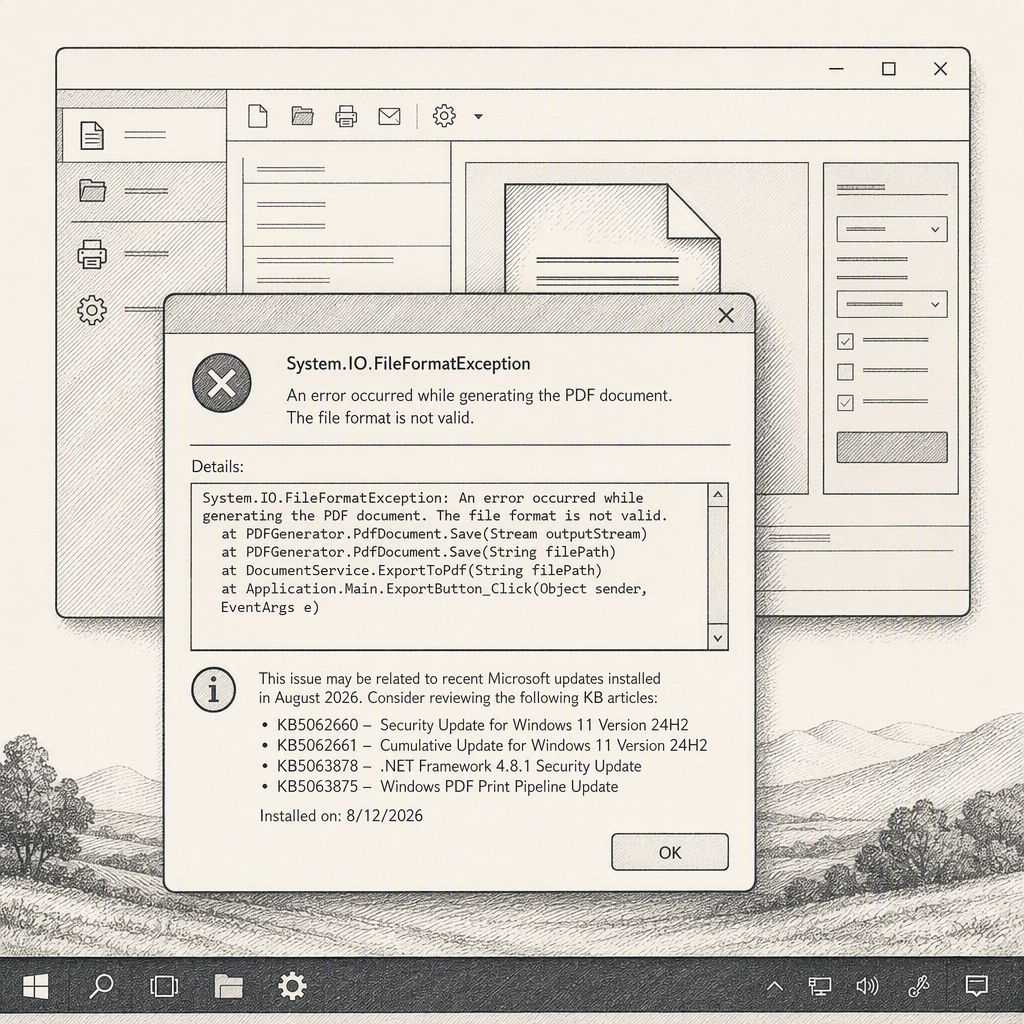
Task: Click inside the Details stack trace box
Action: pyautogui.click(x=450, y=566)
